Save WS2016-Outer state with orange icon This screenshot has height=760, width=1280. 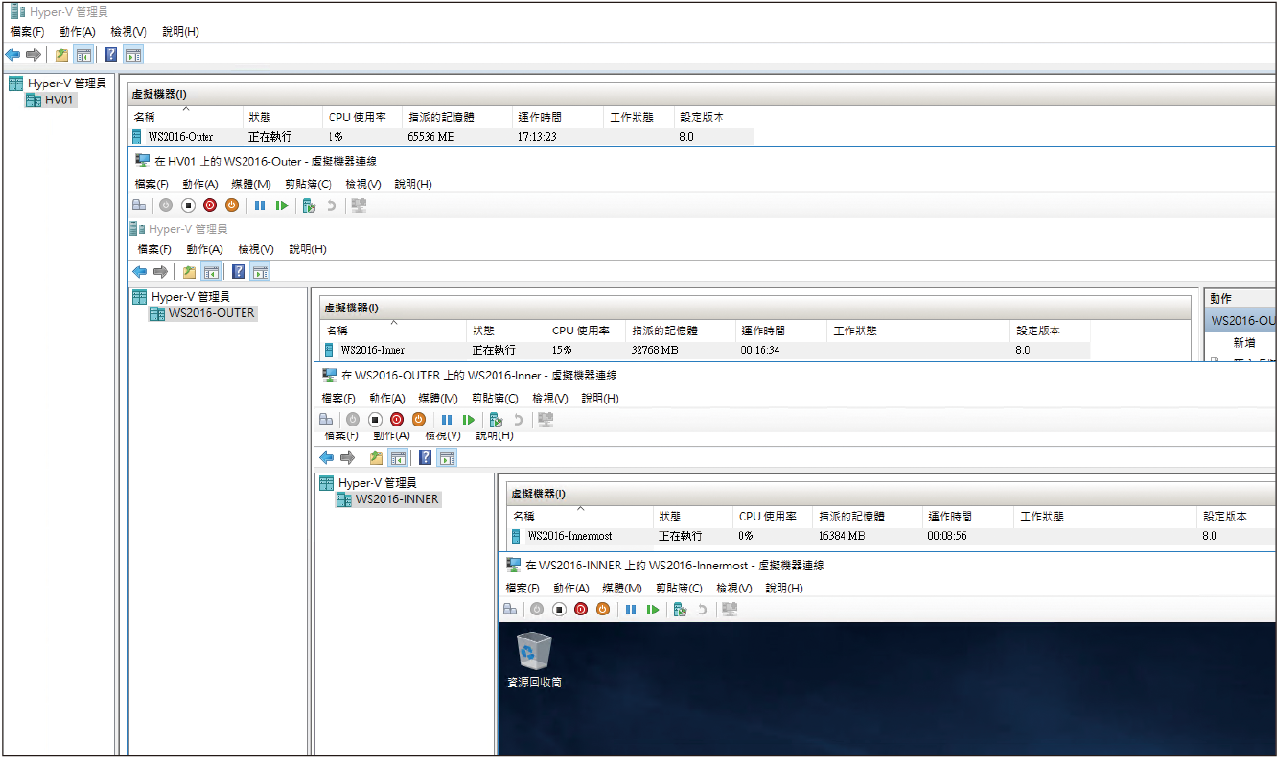tap(232, 205)
